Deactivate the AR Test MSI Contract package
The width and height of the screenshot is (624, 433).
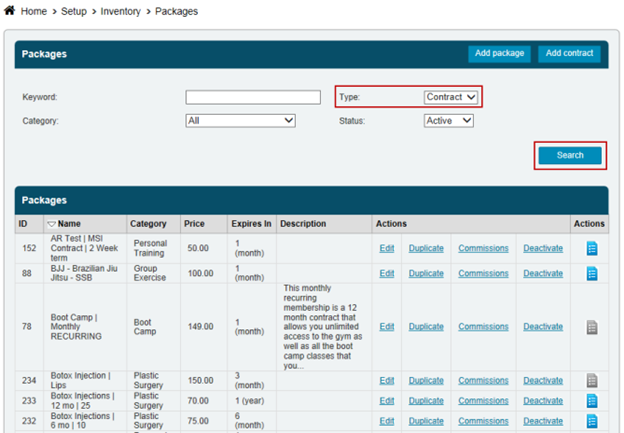[x=543, y=248]
